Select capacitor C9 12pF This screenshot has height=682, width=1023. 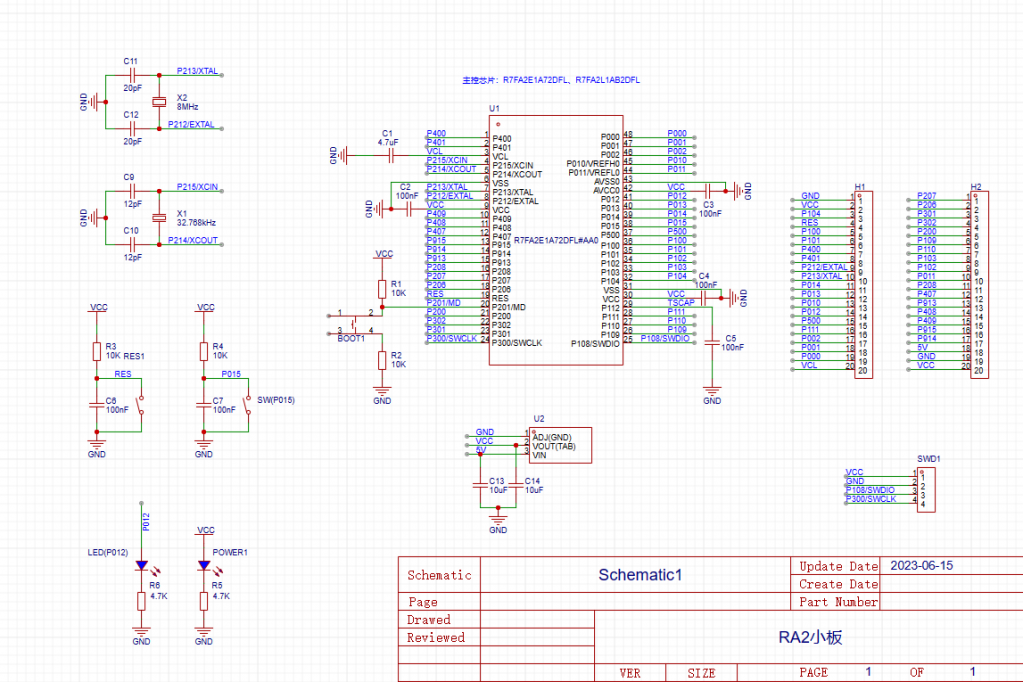132,191
